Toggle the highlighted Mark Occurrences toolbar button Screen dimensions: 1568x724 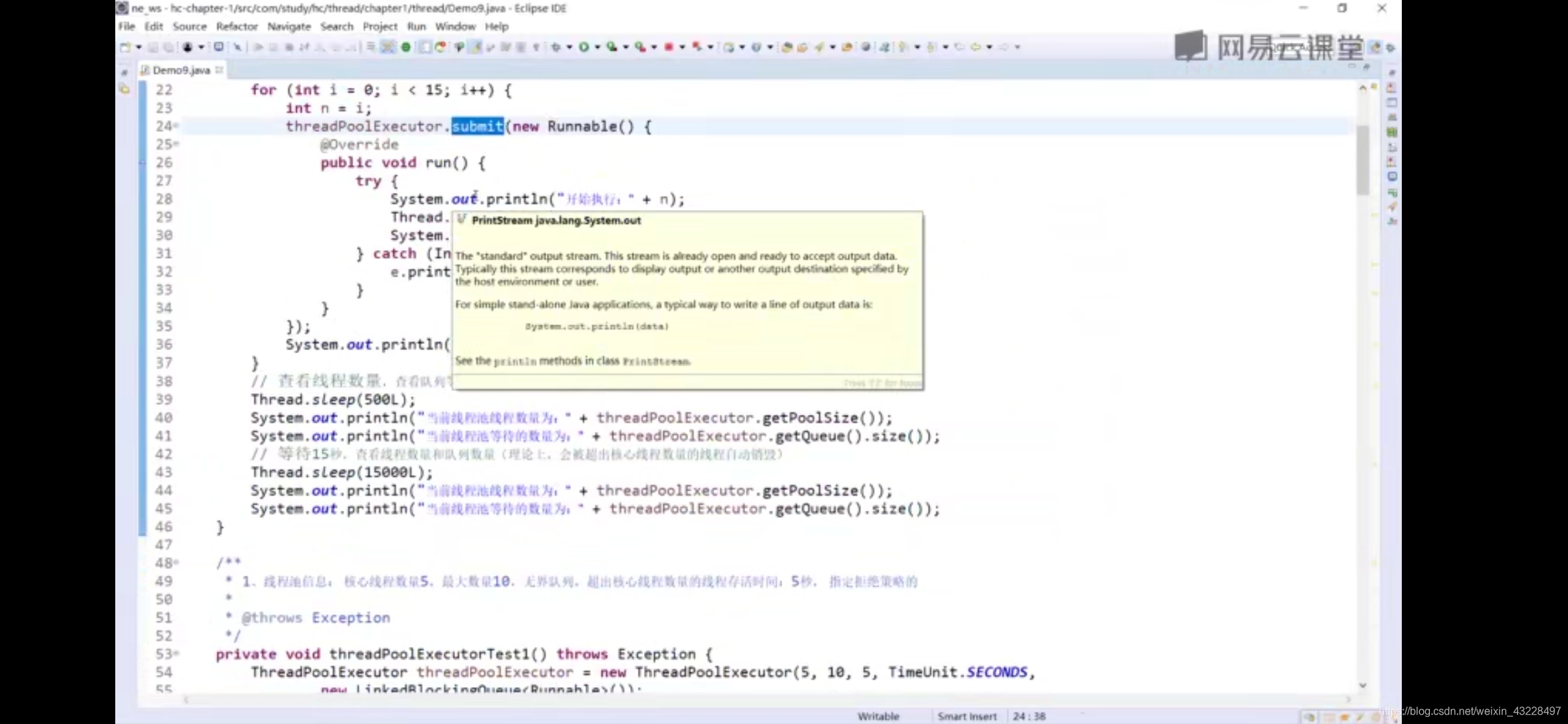click(x=475, y=47)
